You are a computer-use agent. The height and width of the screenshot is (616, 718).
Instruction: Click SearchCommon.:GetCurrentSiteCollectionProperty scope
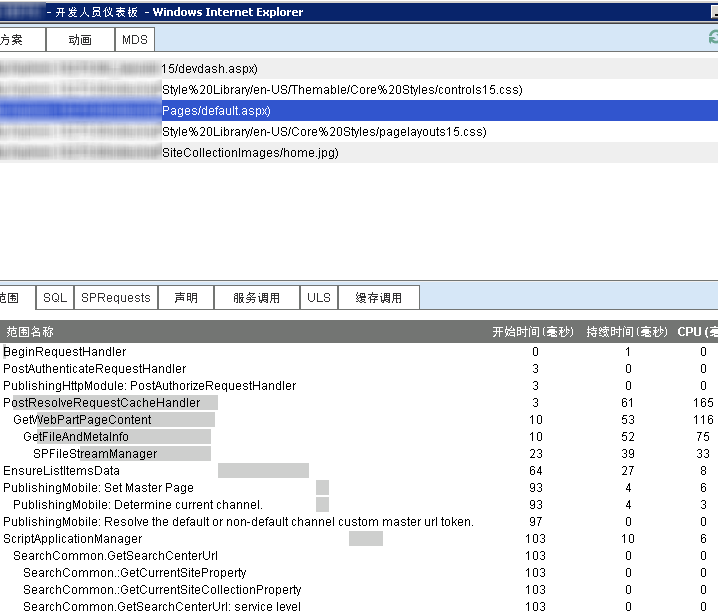(162, 589)
